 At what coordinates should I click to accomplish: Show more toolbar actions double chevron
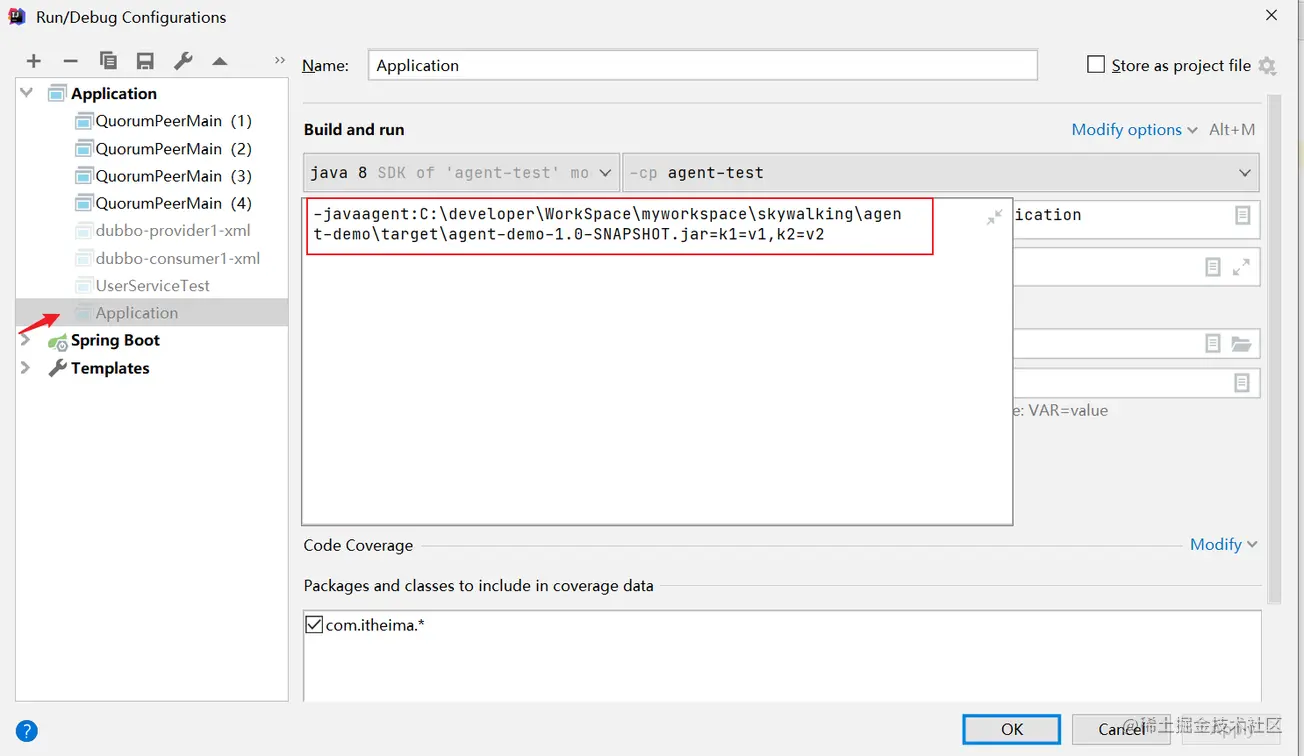(280, 61)
